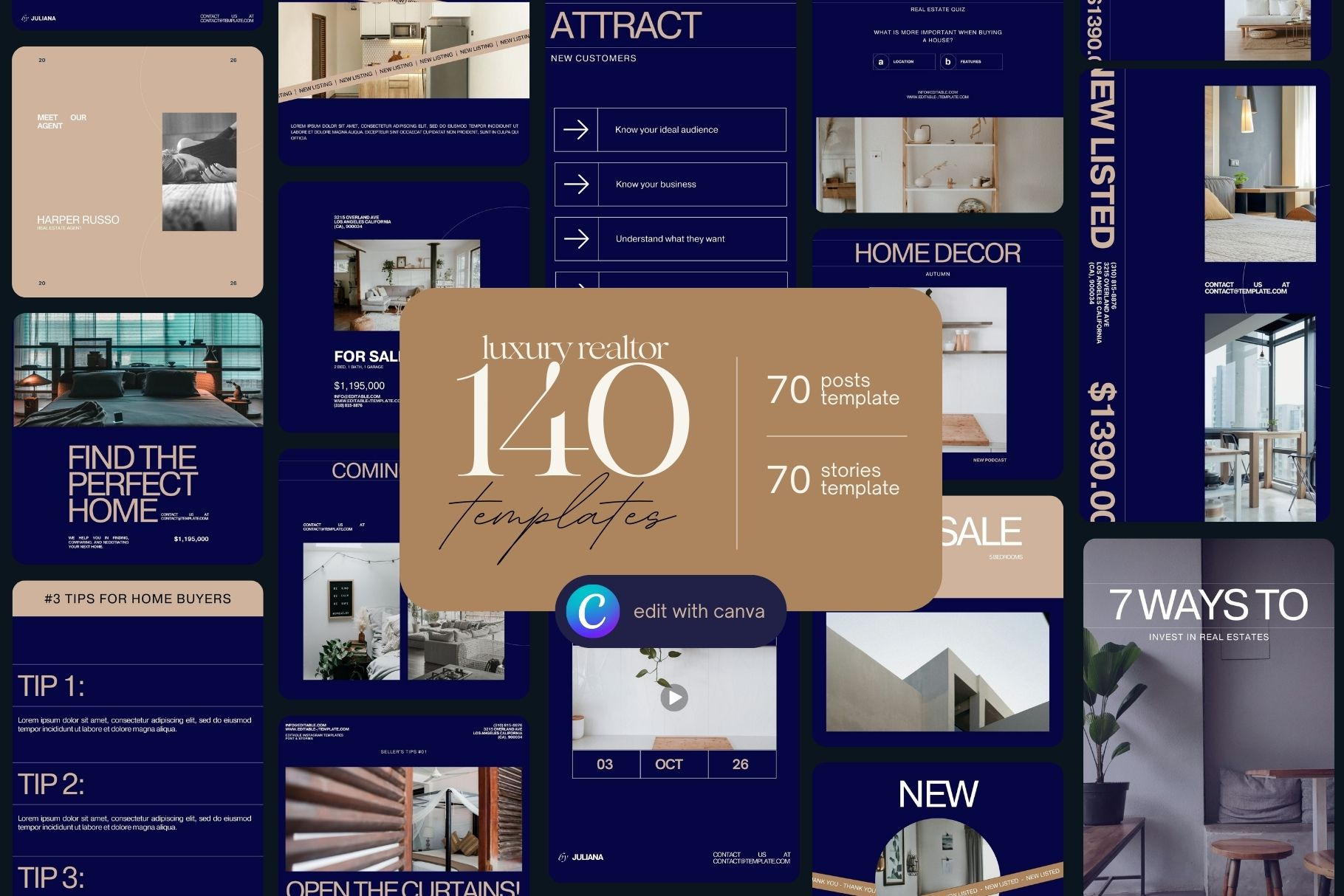Click the edit with canva button
The image size is (1344, 896).
671,611
